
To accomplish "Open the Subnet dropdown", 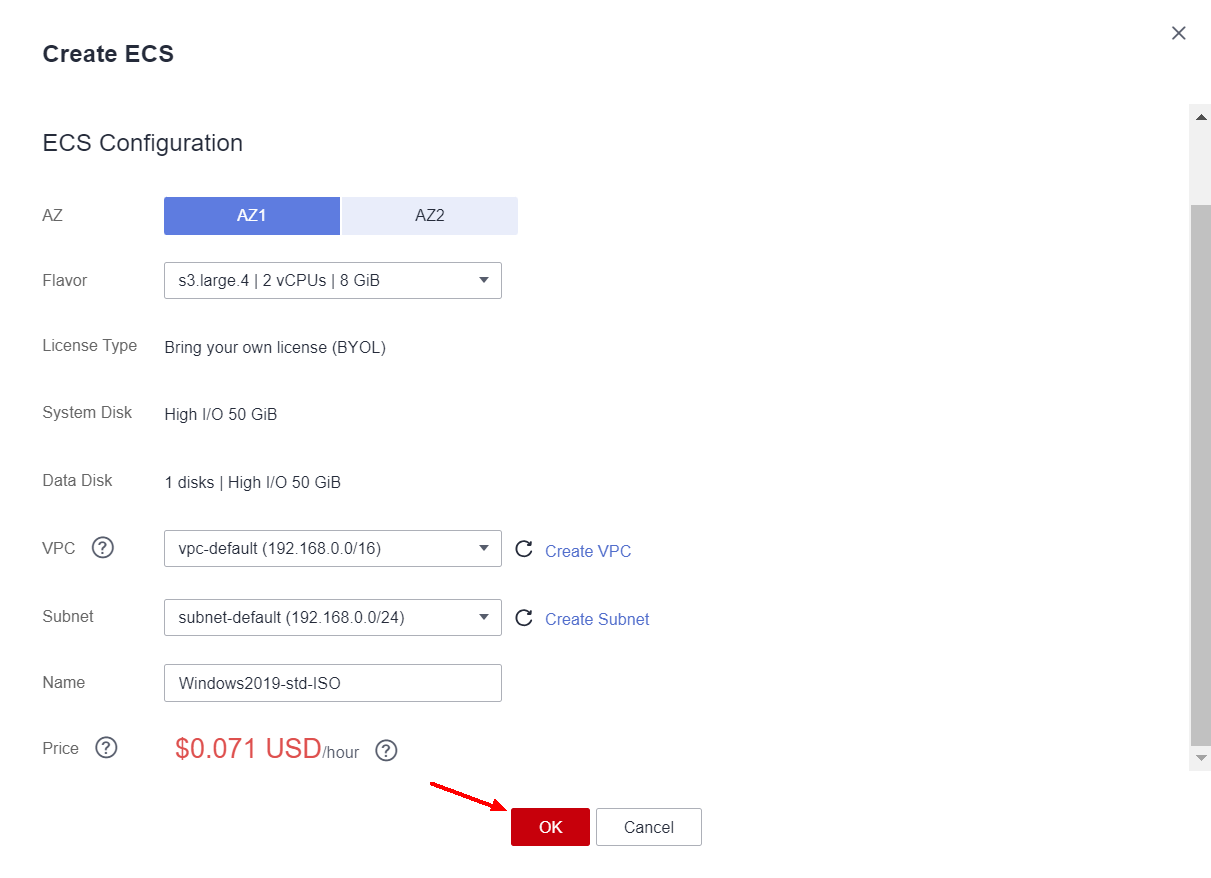I will click(333, 618).
